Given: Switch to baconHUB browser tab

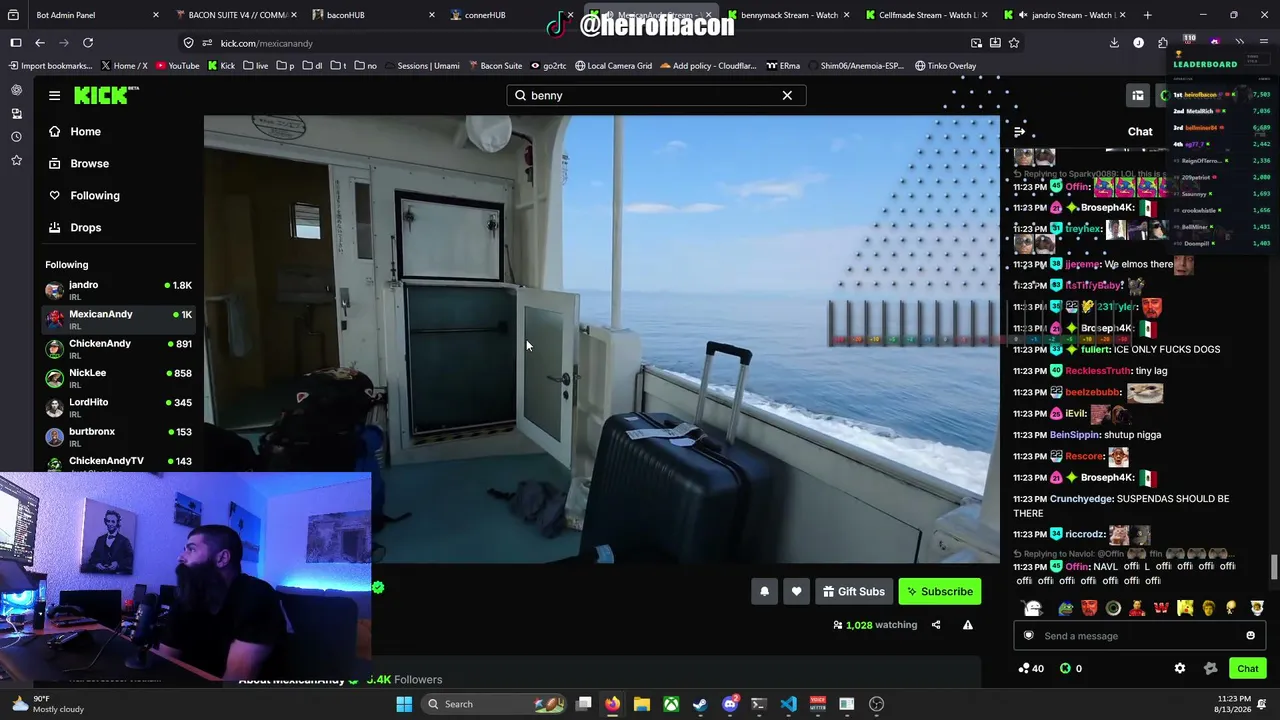Looking at the screenshot, I should (371, 15).
